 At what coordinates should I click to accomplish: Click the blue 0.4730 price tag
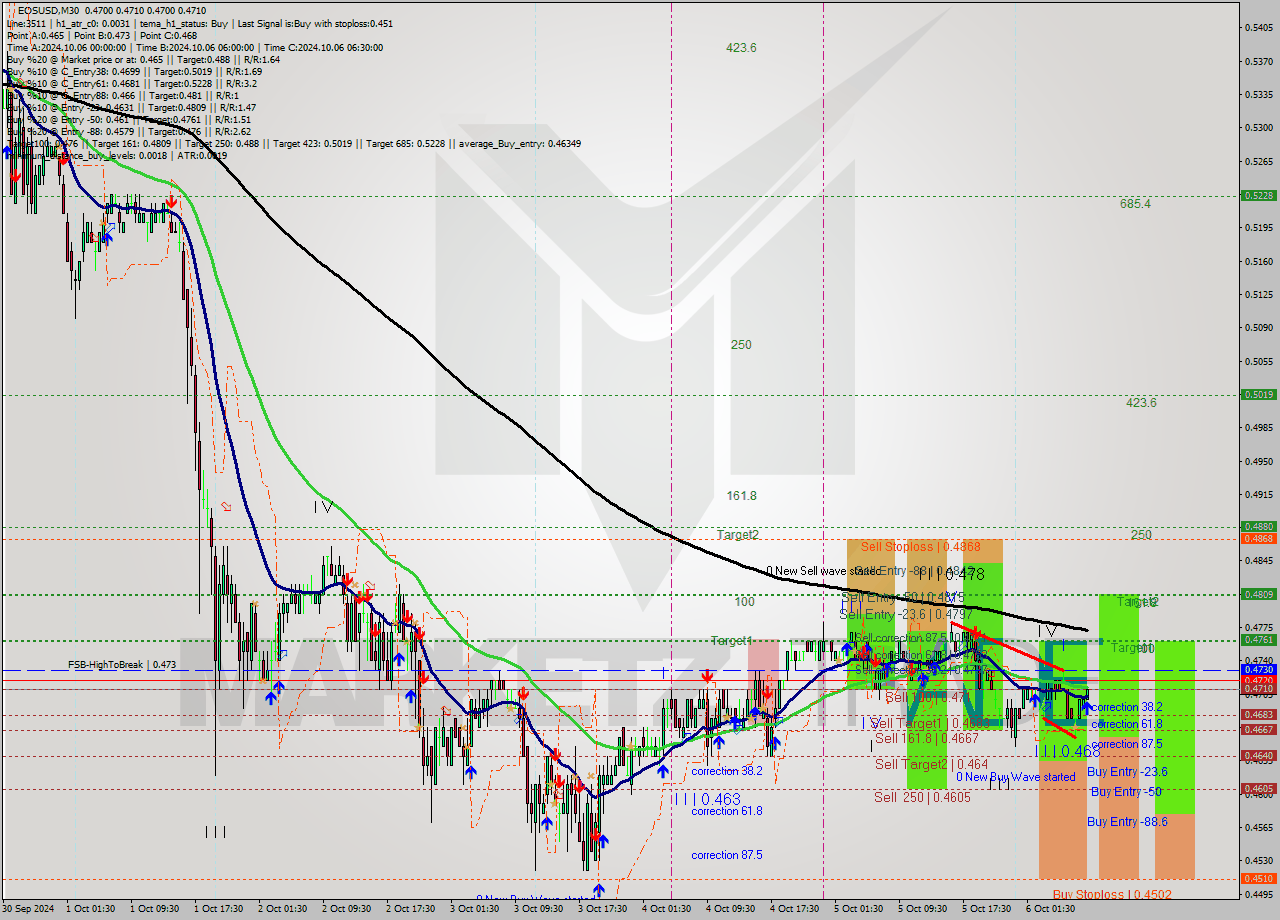1257,669
